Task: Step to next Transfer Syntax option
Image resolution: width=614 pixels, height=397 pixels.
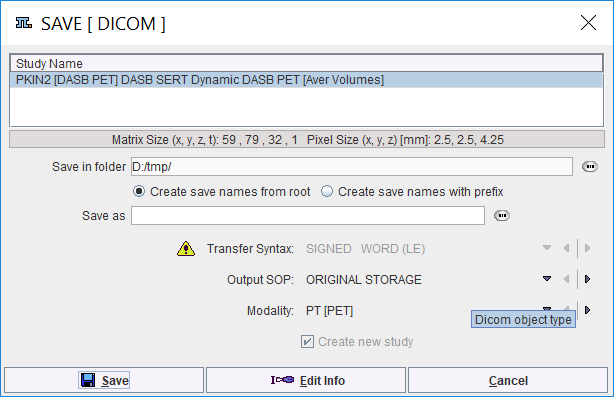Action: click(x=587, y=248)
